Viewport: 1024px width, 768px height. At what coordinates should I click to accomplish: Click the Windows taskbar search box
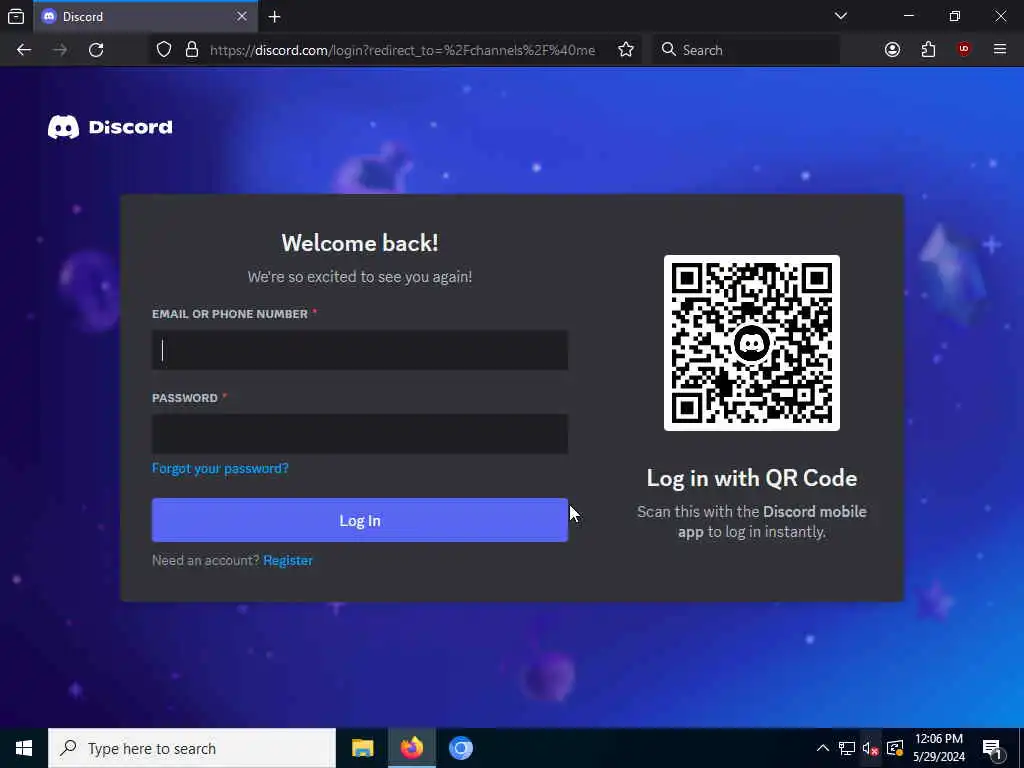192,748
